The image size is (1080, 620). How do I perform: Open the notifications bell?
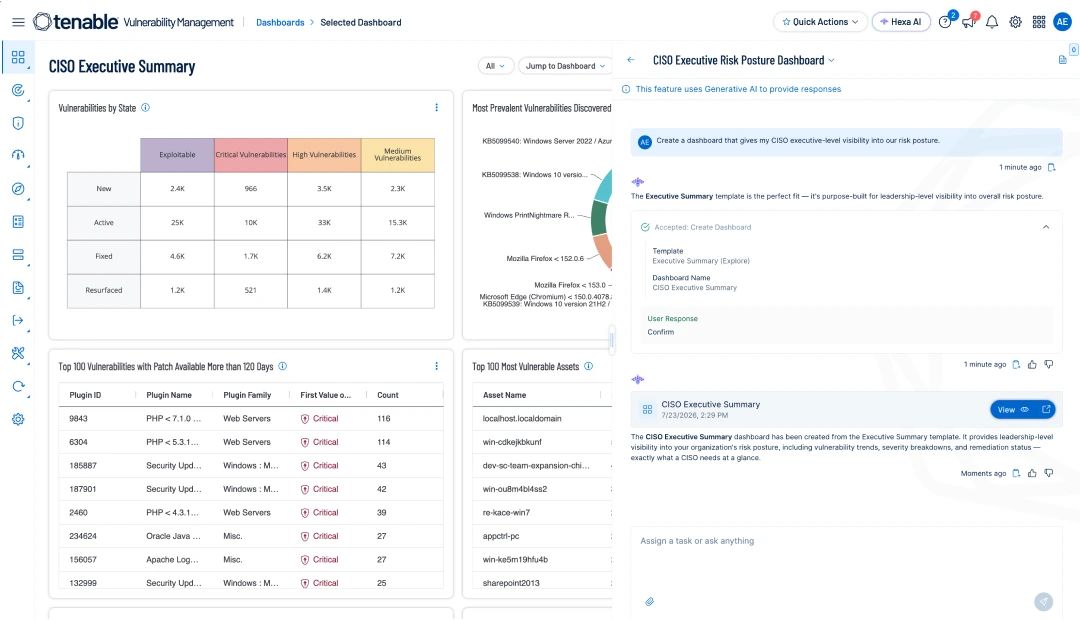[x=992, y=22]
